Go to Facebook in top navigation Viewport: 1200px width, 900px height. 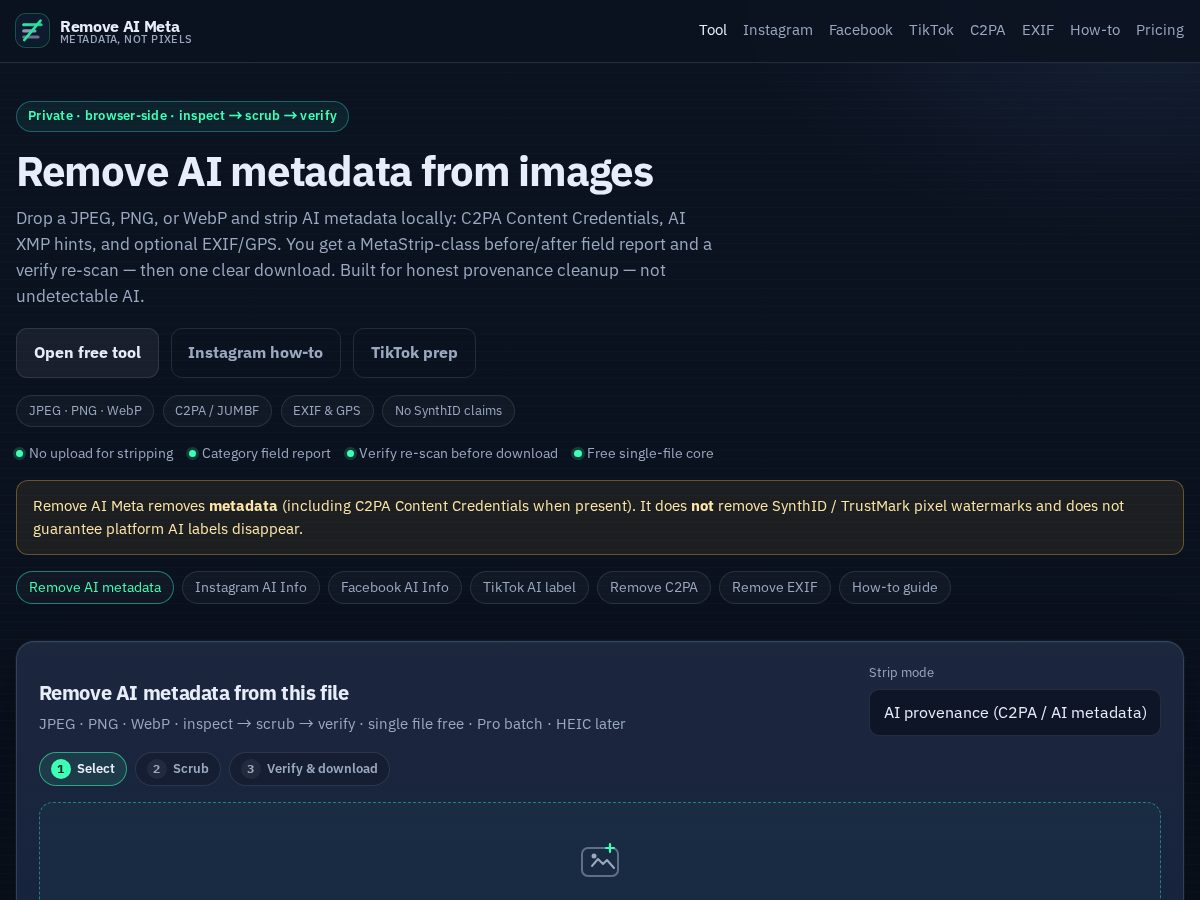[x=861, y=30]
